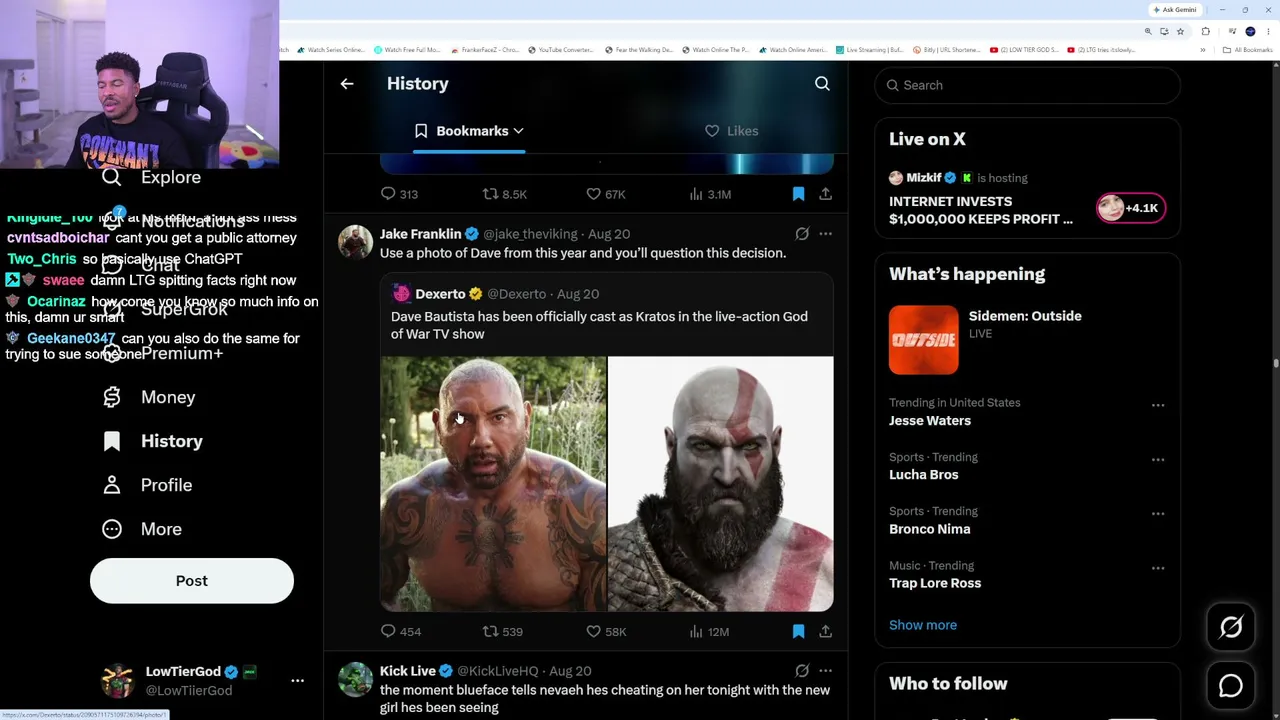Open search via magnifier in History header
The image size is (1280, 720).
point(822,84)
